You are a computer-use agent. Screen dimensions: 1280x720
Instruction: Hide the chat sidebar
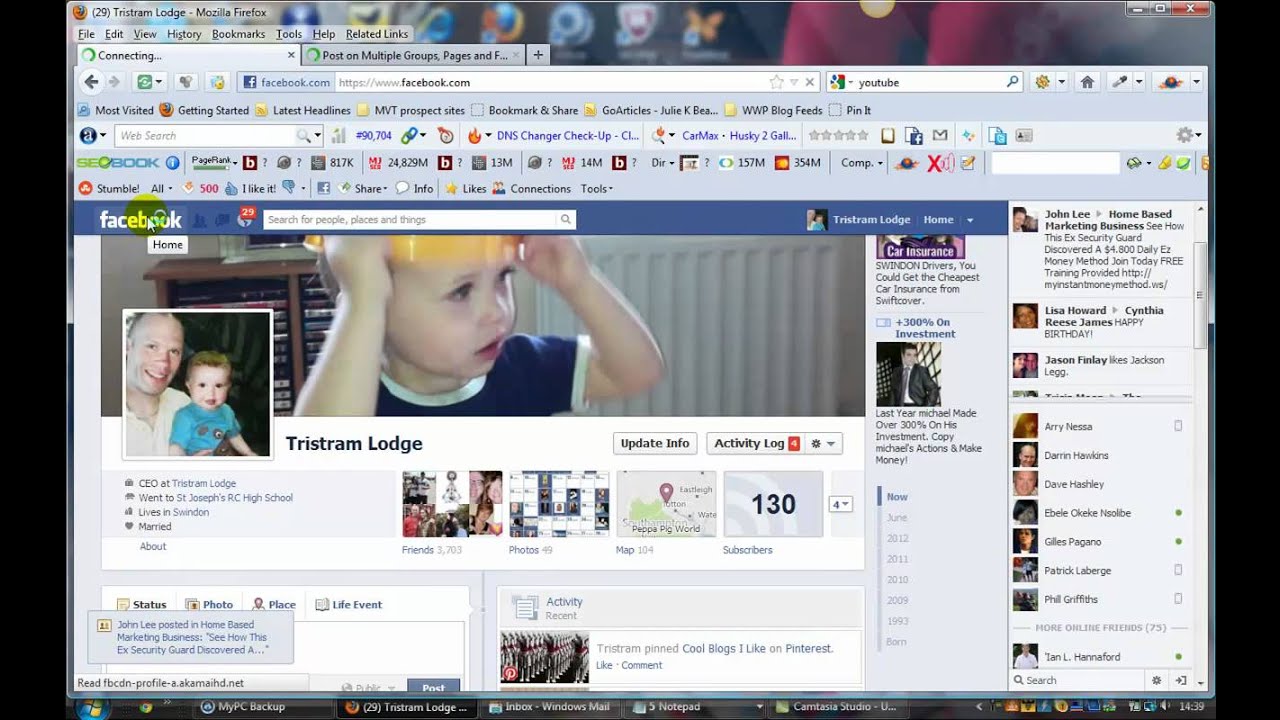[x=1181, y=680]
